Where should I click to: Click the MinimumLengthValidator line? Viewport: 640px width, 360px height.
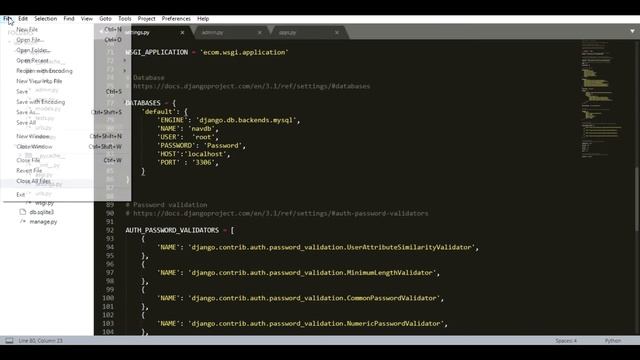pos(299,273)
